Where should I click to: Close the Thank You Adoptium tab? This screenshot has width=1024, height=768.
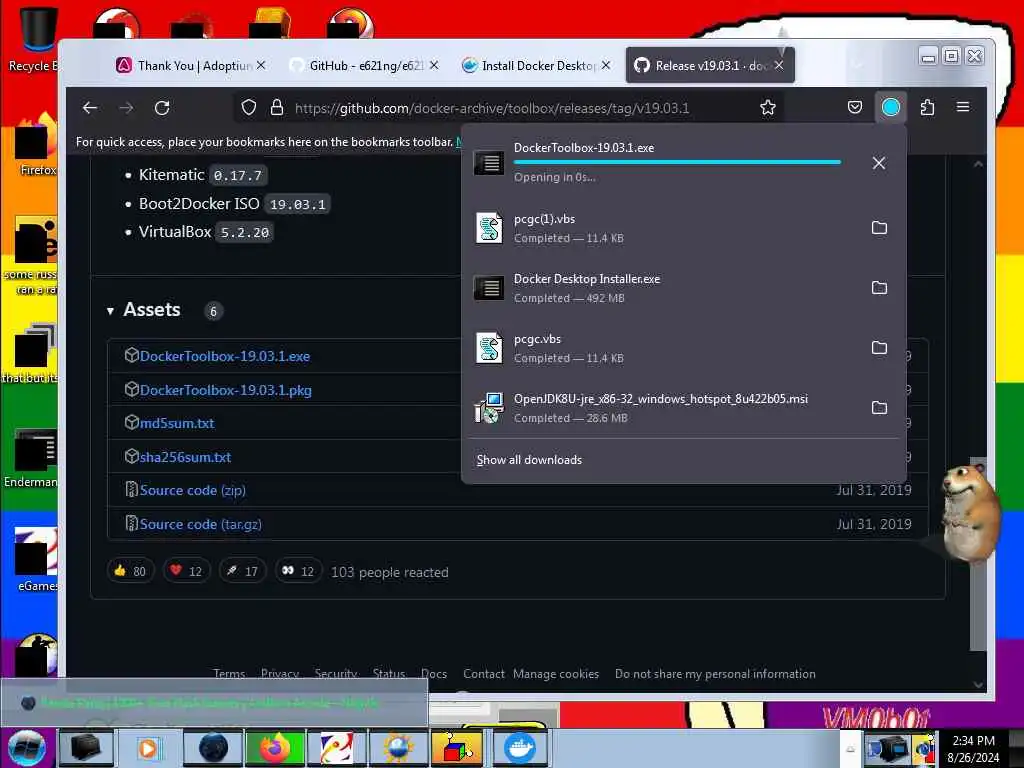pos(261,65)
